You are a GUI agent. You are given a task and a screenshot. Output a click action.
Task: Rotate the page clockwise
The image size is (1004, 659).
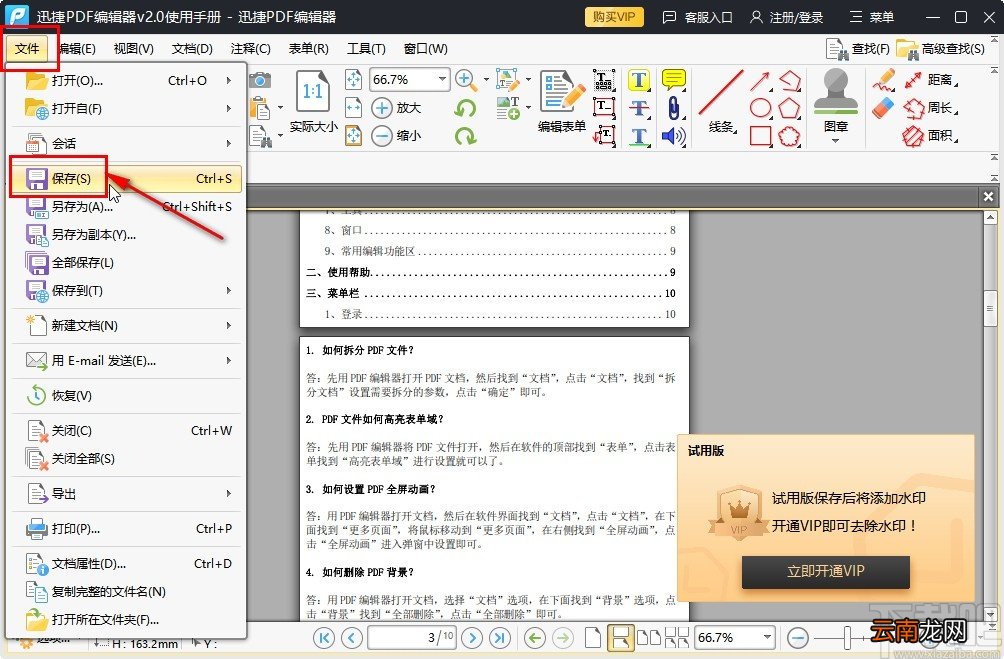pyautogui.click(x=466, y=135)
